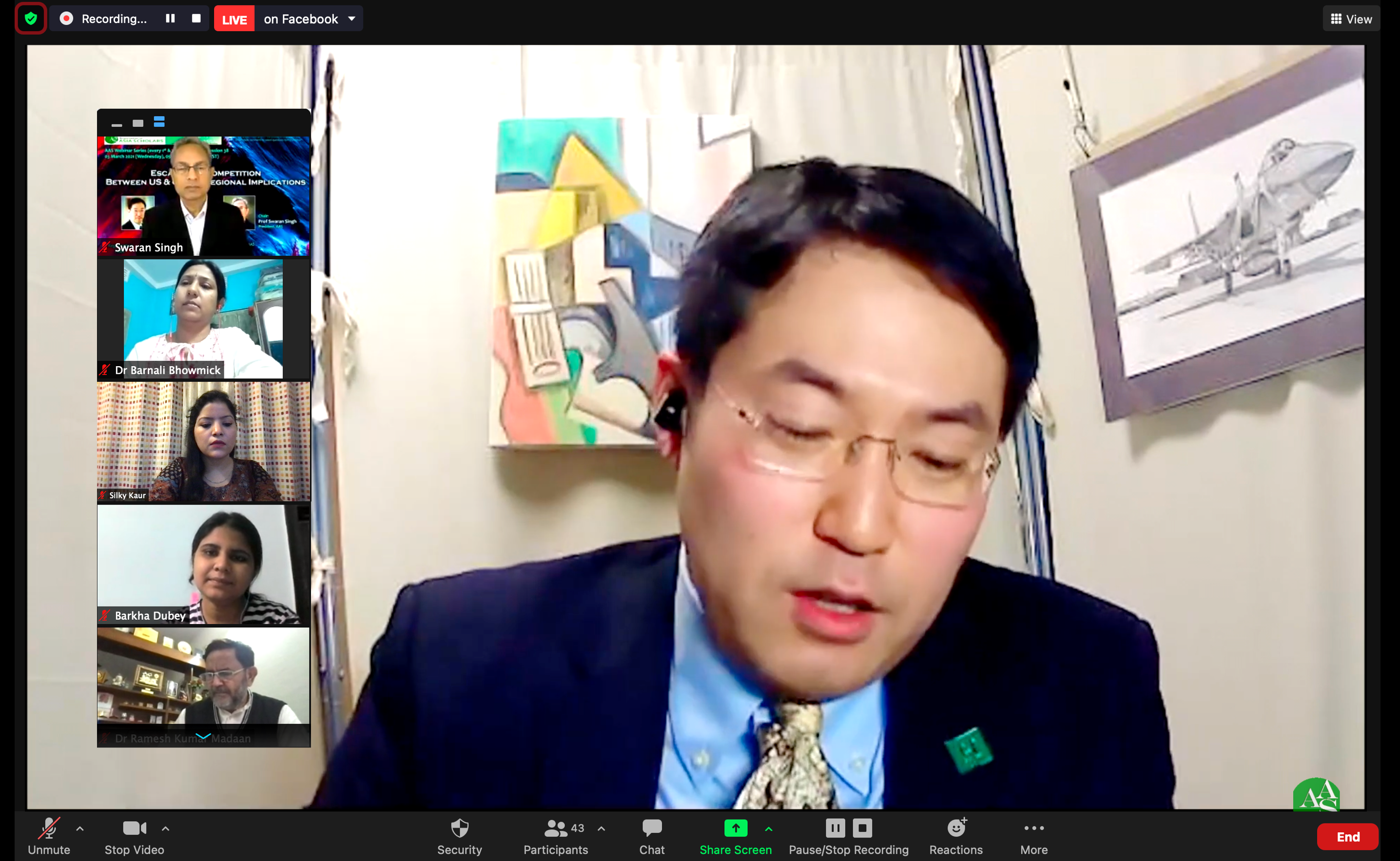
Task: Toggle Stop Video camera button
Action: click(x=135, y=835)
